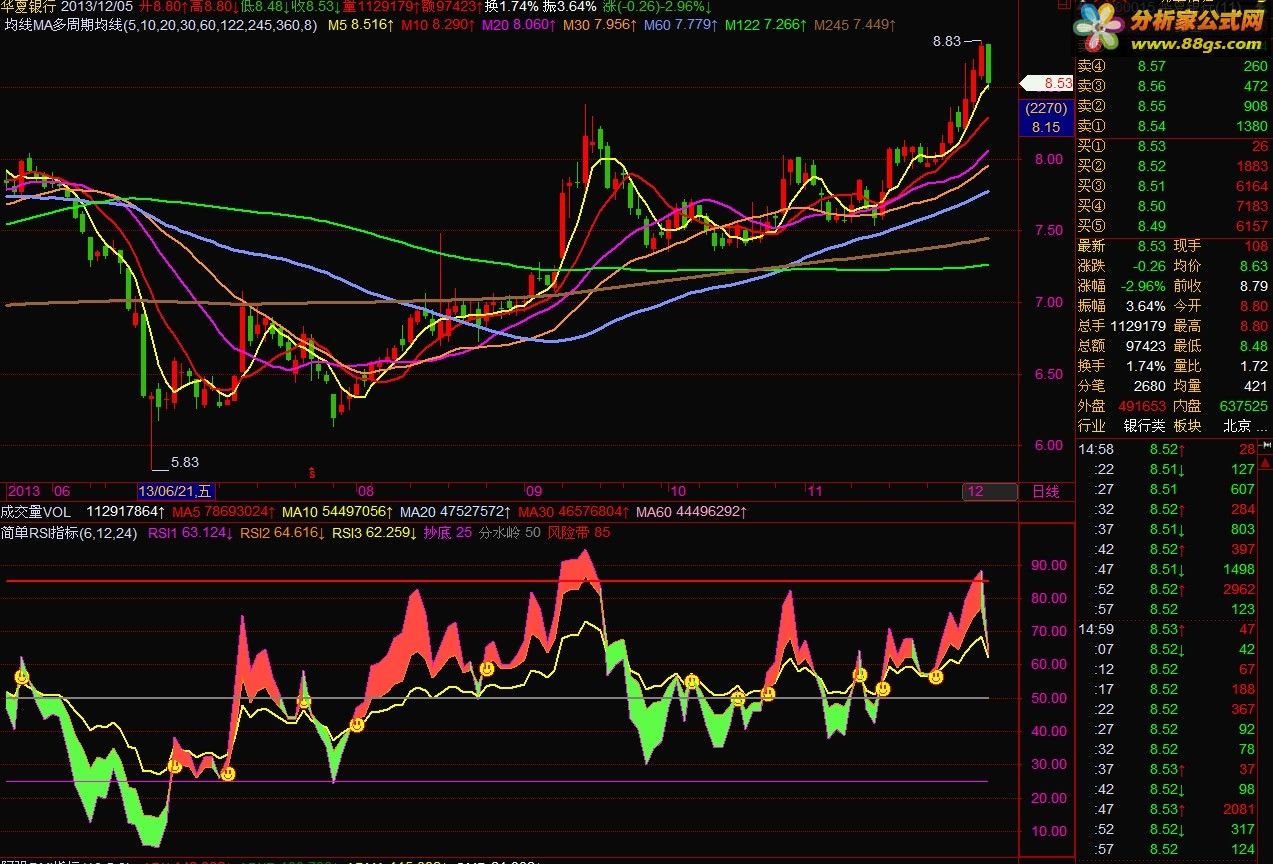Select the 日线 period button
1273x864 pixels.
tap(1044, 491)
